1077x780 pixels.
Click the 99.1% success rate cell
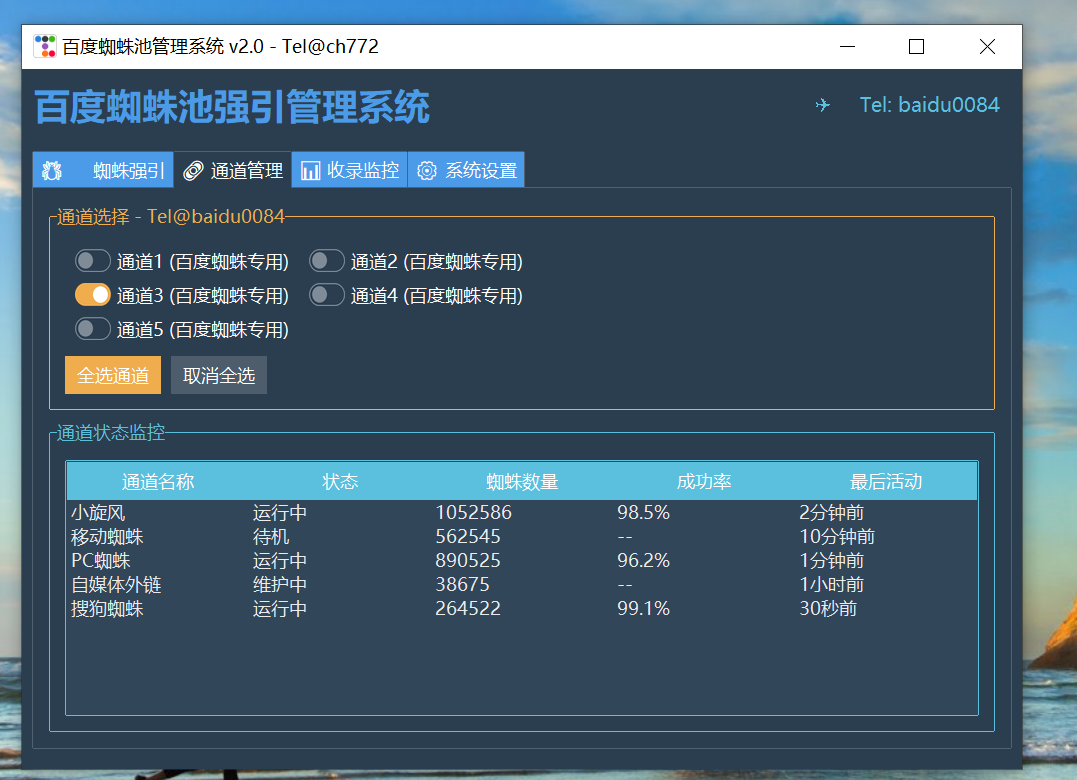point(643,609)
